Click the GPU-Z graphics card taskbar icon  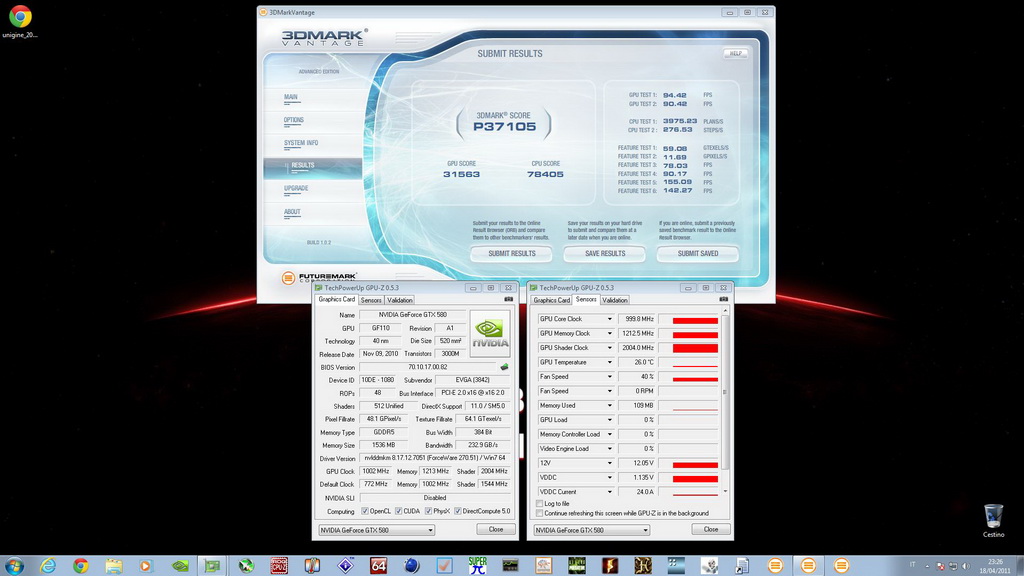(213, 566)
